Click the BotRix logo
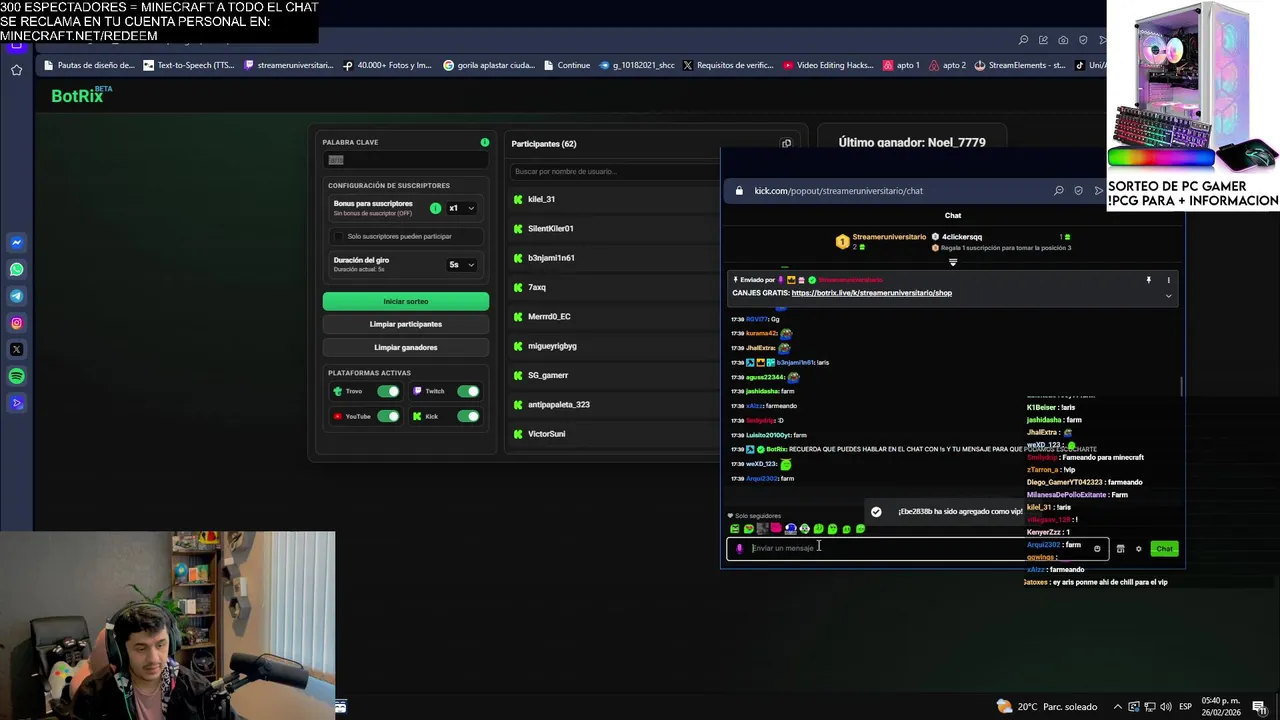 (x=81, y=95)
